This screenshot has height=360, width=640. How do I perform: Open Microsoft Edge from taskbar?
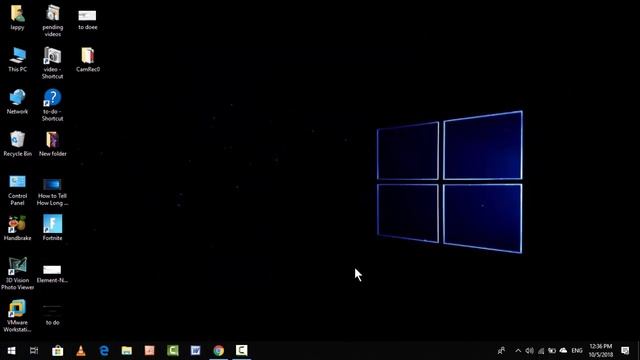click(x=104, y=351)
